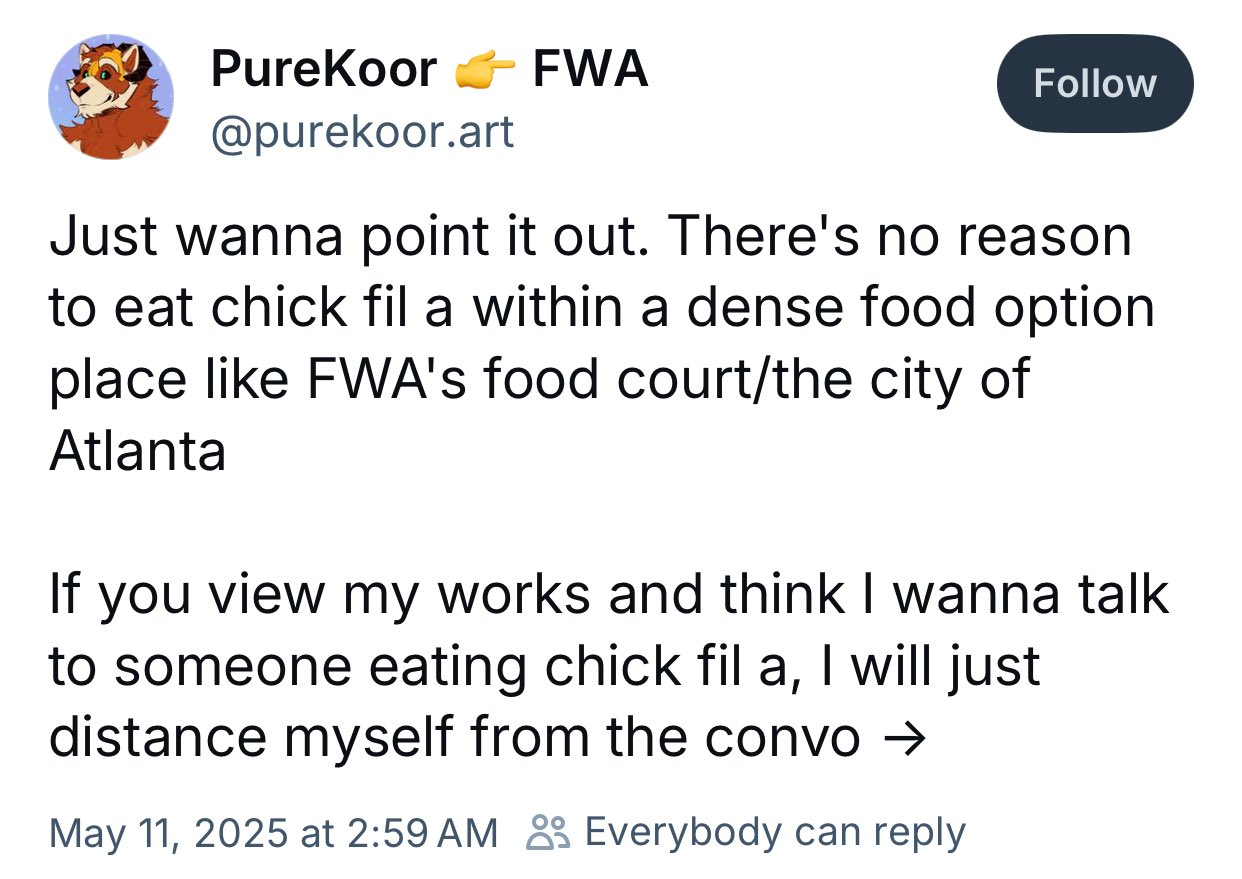The width and height of the screenshot is (1242, 879).
Task: Click "distance myself from the convo" text
Action: (455, 738)
